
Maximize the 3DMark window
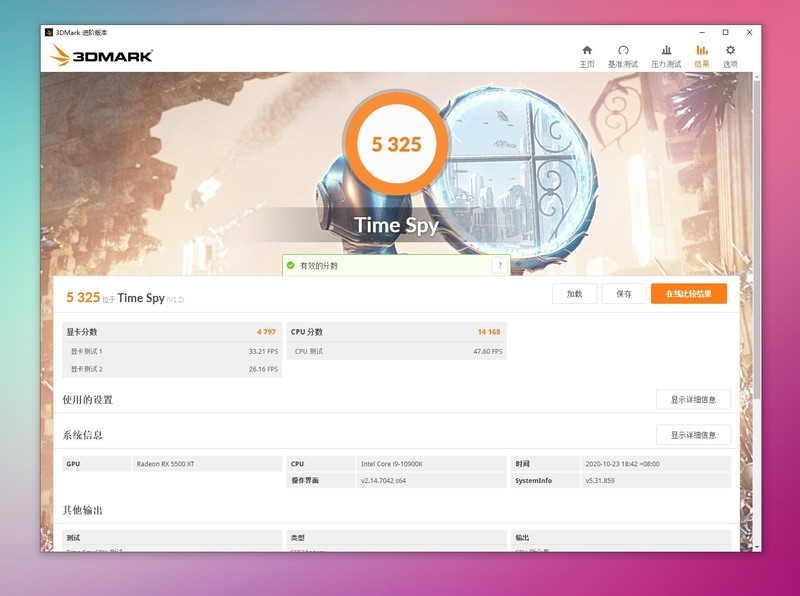pos(726,32)
